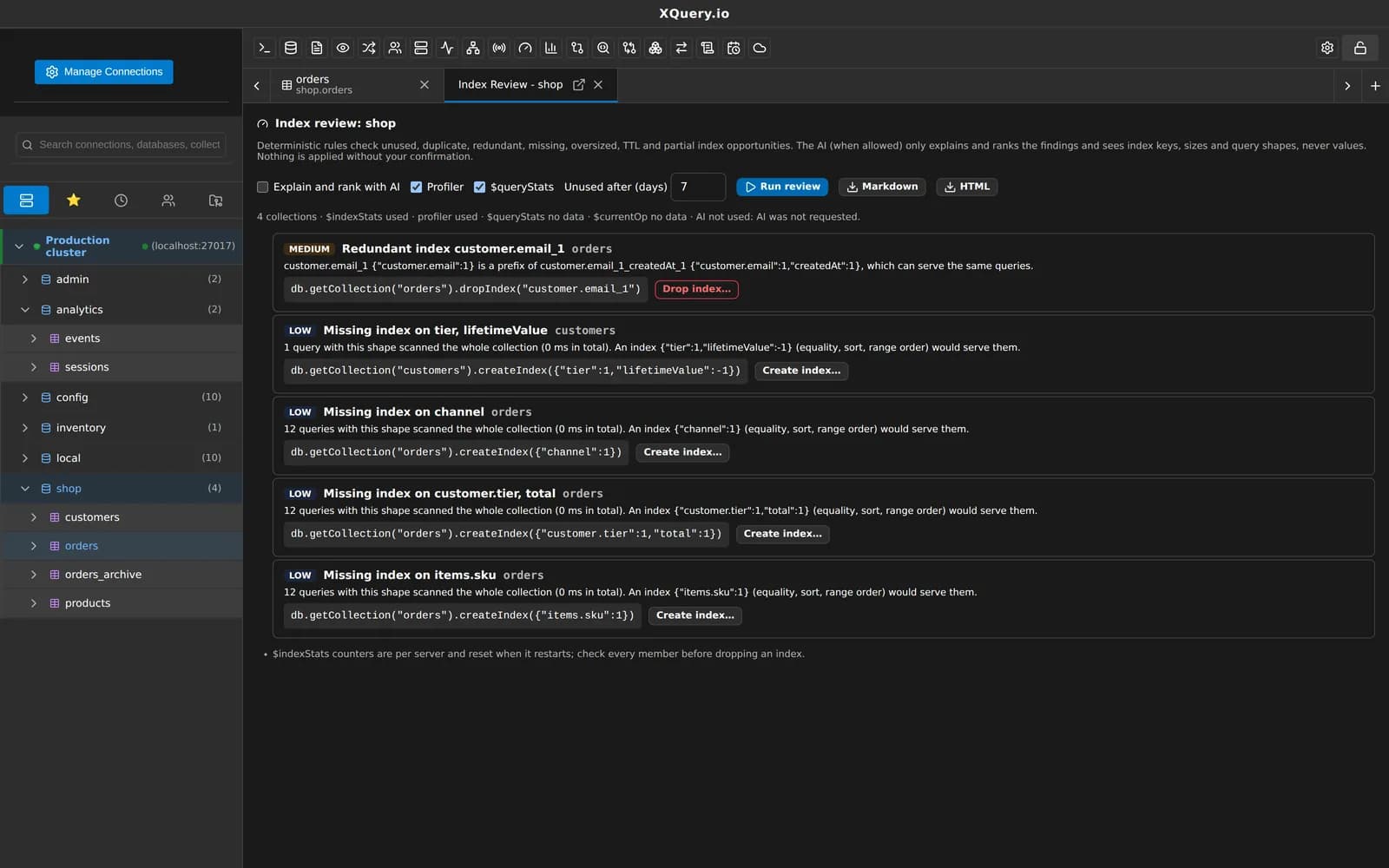Click the activity pulse toolbar icon

click(447, 49)
